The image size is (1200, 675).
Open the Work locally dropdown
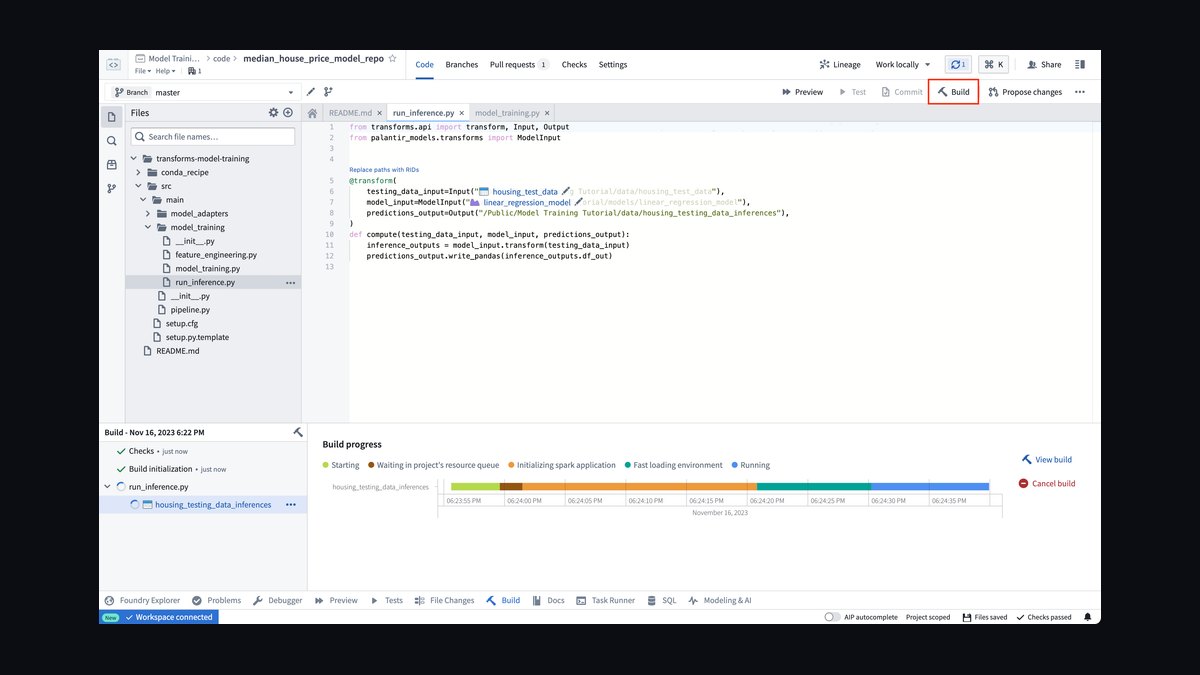(x=903, y=64)
